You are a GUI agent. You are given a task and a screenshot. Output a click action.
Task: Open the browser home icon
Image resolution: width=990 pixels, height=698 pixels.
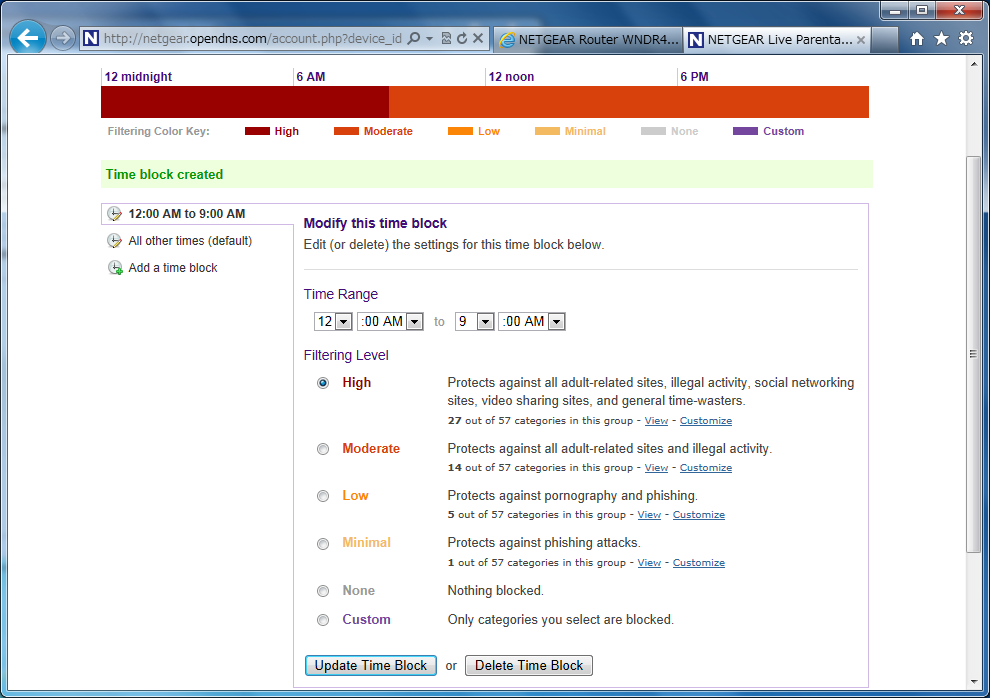pos(916,39)
